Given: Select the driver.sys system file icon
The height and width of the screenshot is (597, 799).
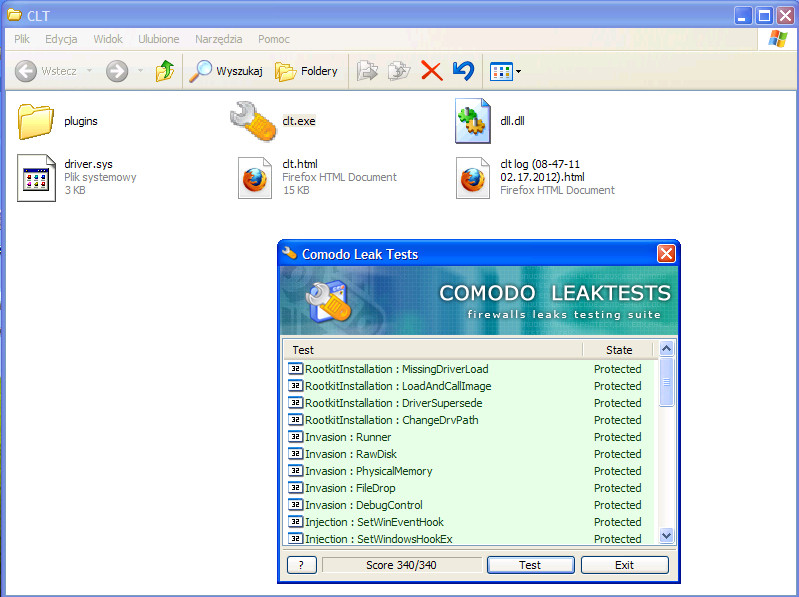Looking at the screenshot, I should (36, 178).
